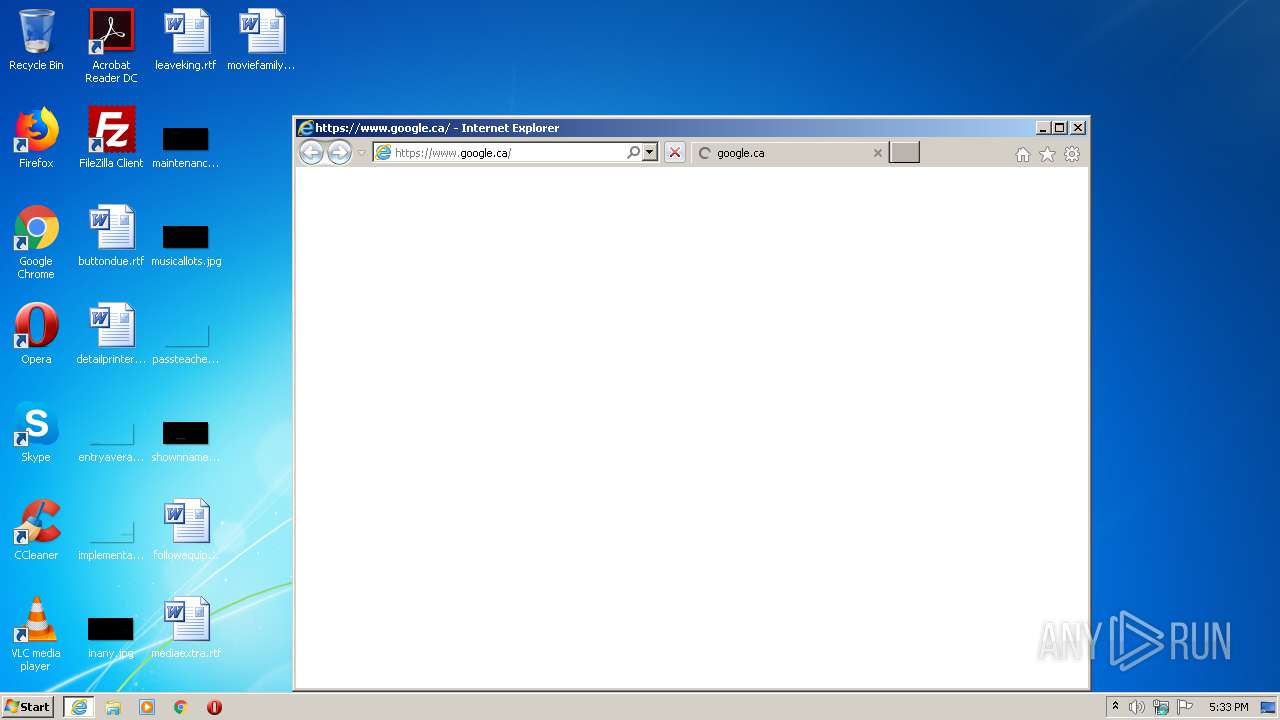Open the volume speaker tray icon
Image resolution: width=1280 pixels, height=720 pixels.
pyautogui.click(x=1137, y=707)
